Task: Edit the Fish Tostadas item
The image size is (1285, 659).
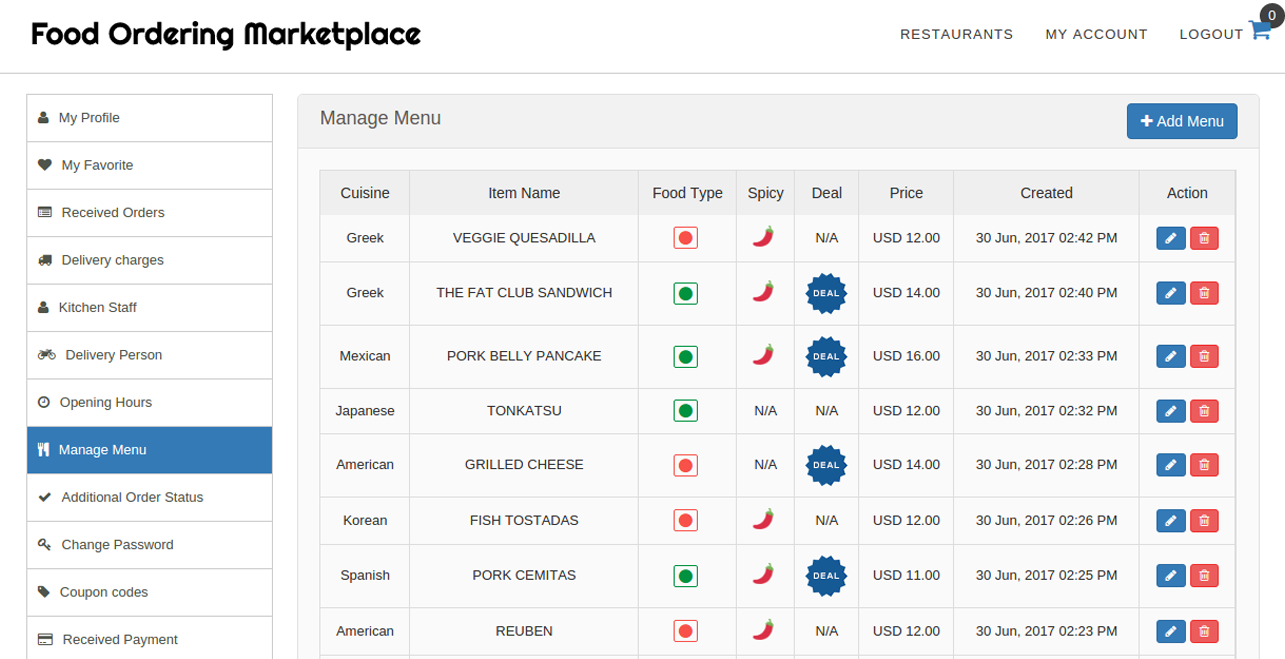Action: [1171, 521]
